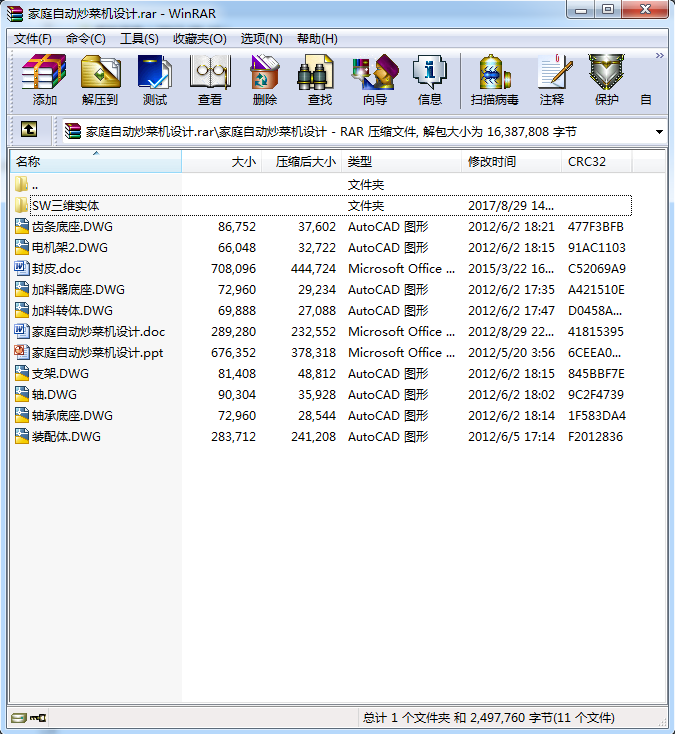The width and height of the screenshot is (675, 734).
Task: Click the 添加 (Add) toolbar icon
Action: point(44,80)
